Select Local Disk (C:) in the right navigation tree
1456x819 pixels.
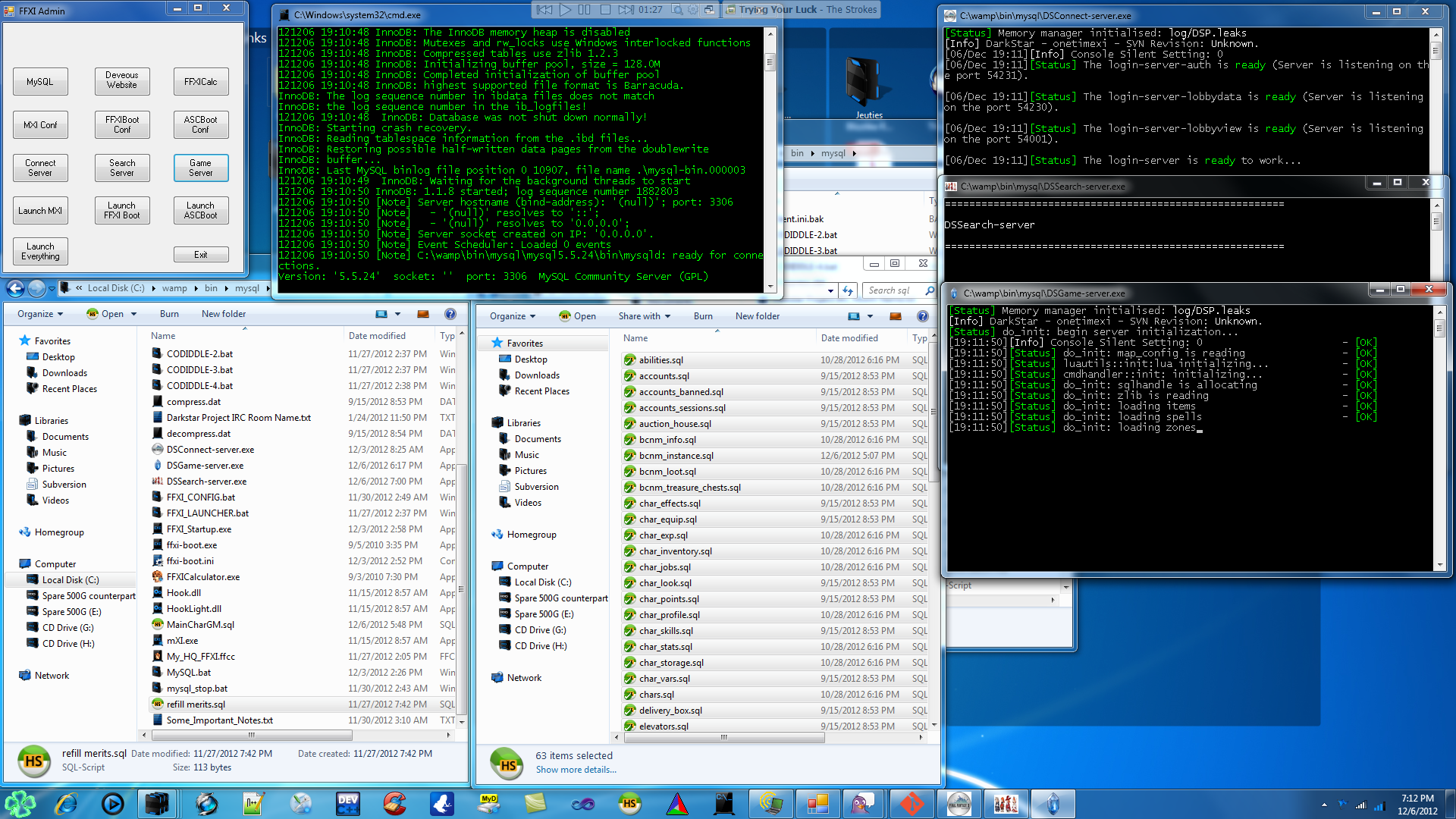(x=542, y=582)
